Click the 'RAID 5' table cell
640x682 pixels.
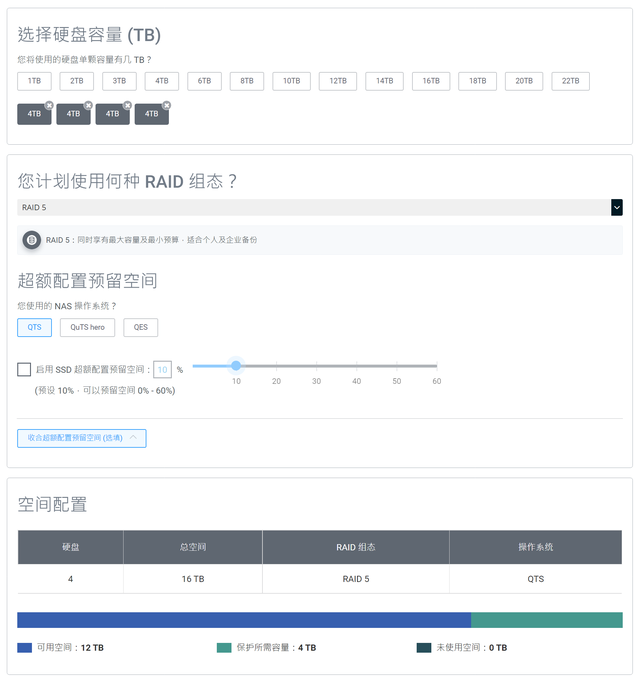356,579
